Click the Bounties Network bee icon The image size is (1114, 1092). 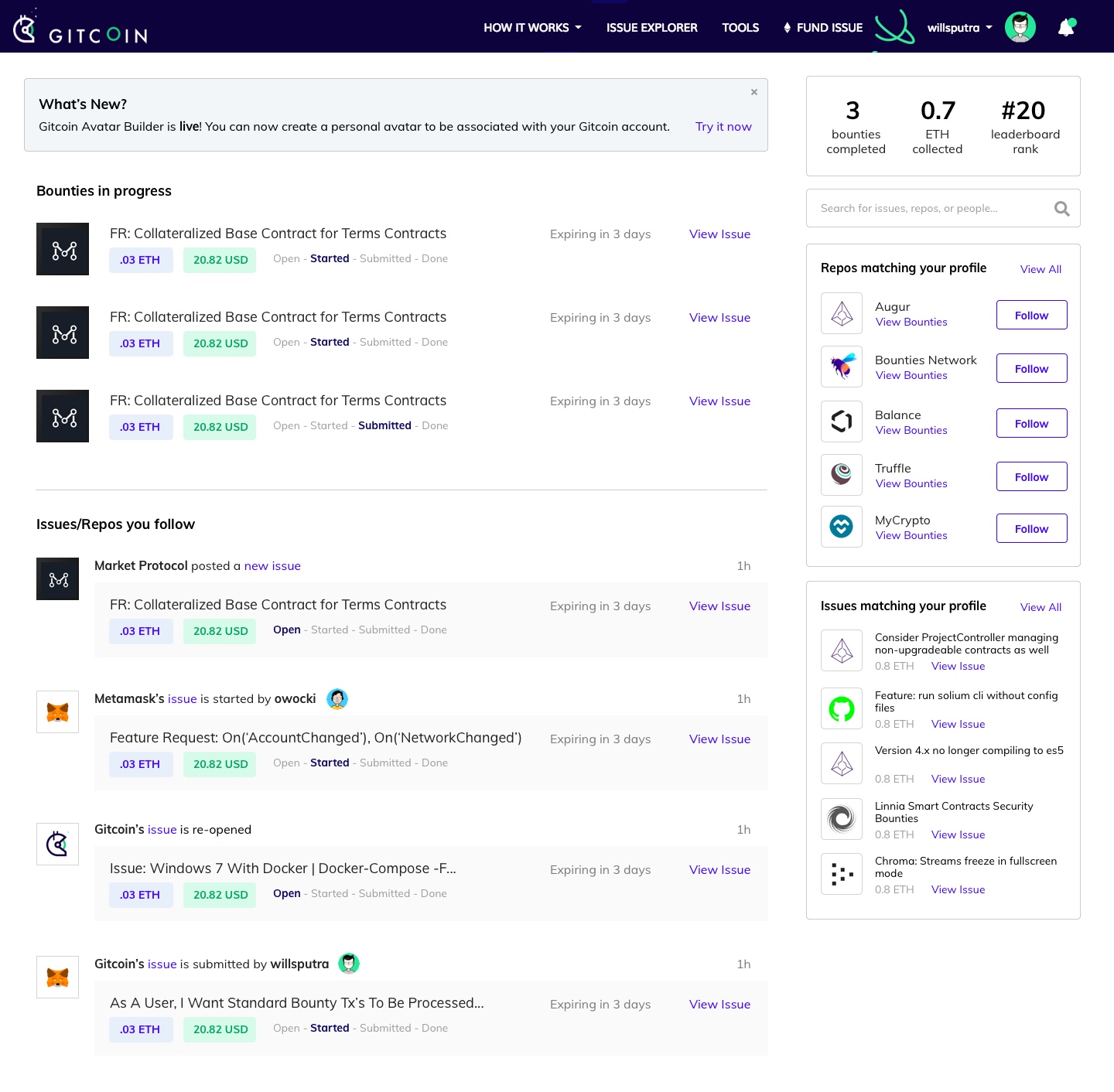[x=842, y=367]
